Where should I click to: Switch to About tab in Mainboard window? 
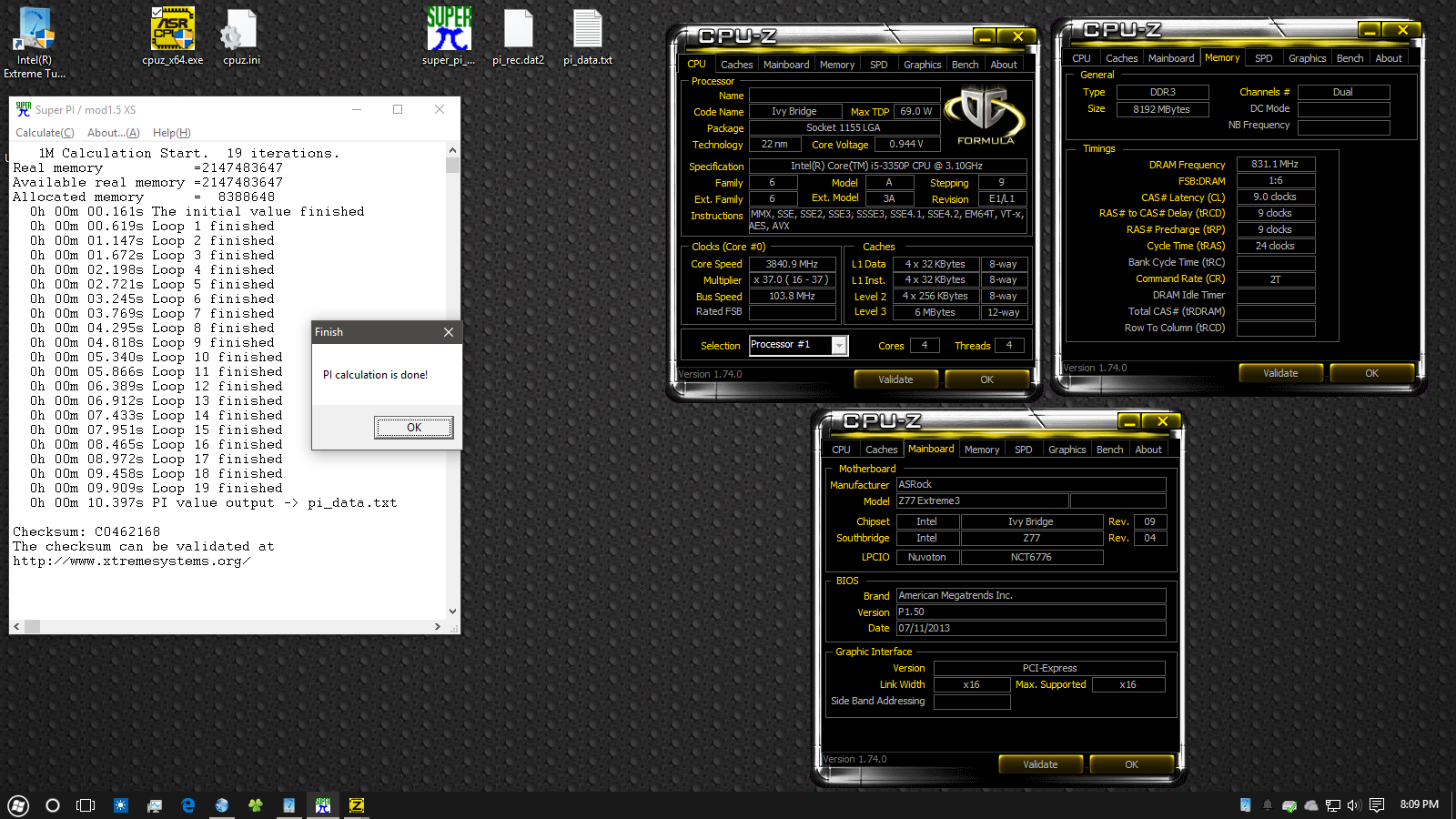tap(1148, 450)
